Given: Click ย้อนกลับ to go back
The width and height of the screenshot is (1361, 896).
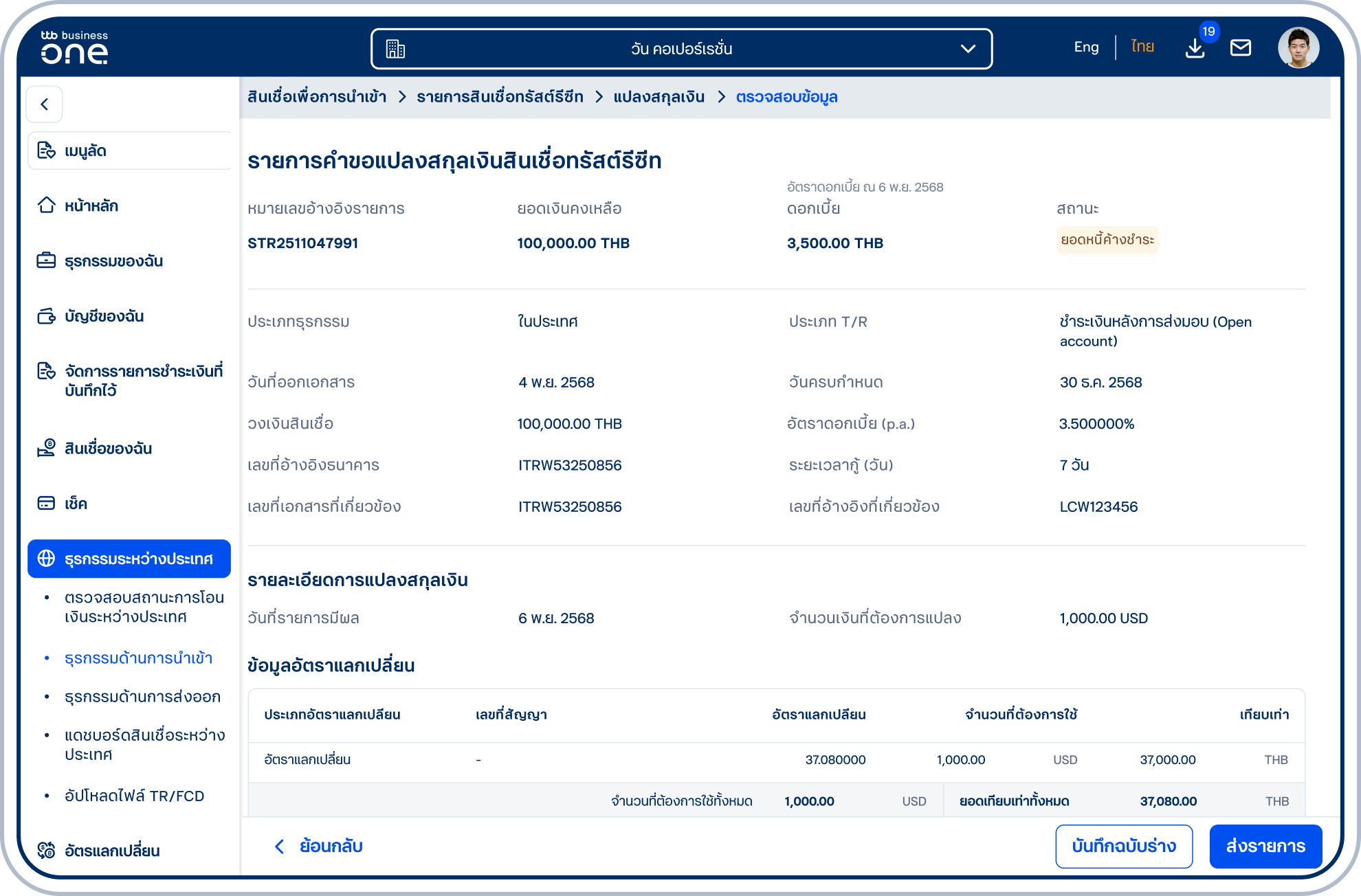Looking at the screenshot, I should point(331,847).
